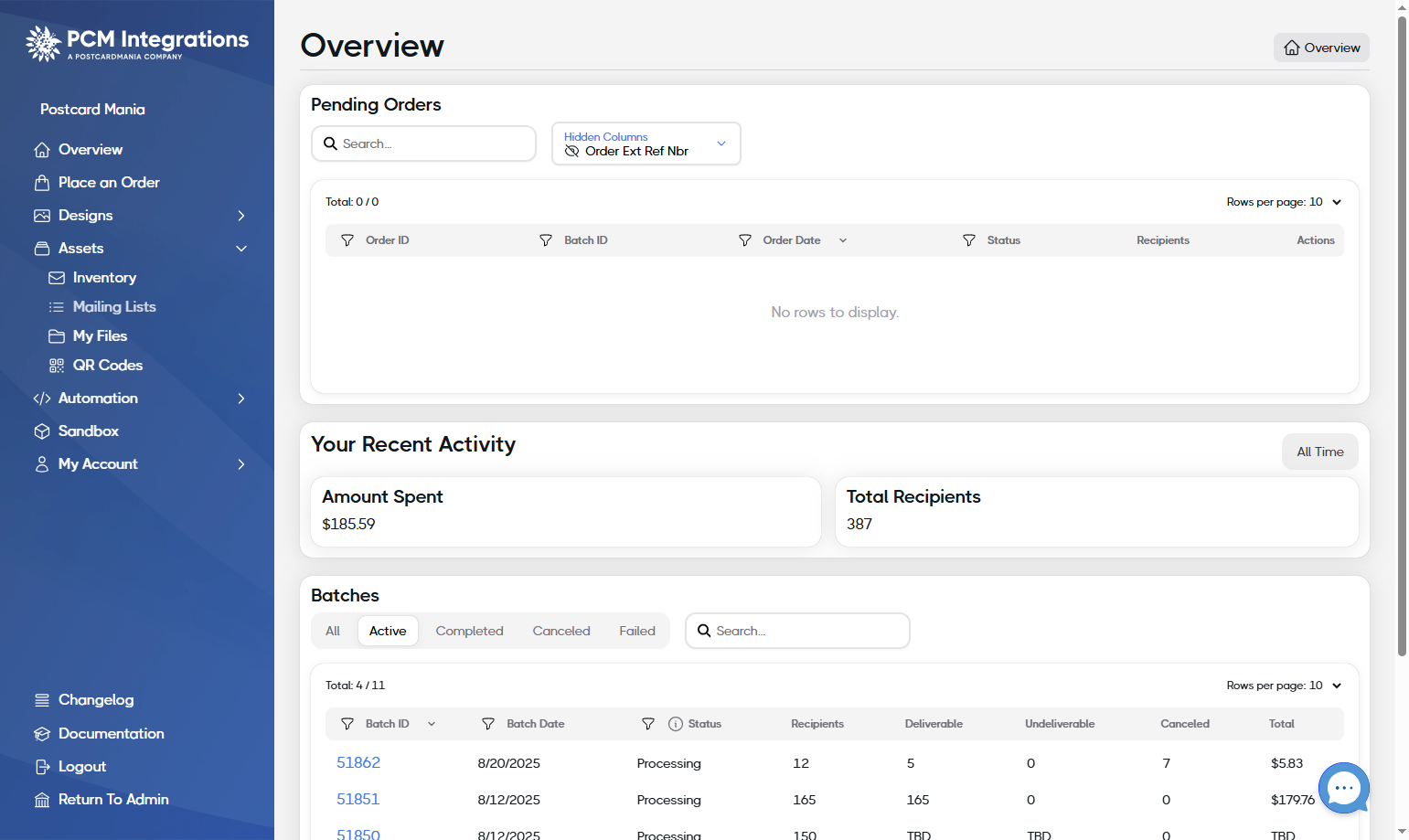Click the PCM Integrations logo
The image size is (1409, 840).
tap(137, 43)
